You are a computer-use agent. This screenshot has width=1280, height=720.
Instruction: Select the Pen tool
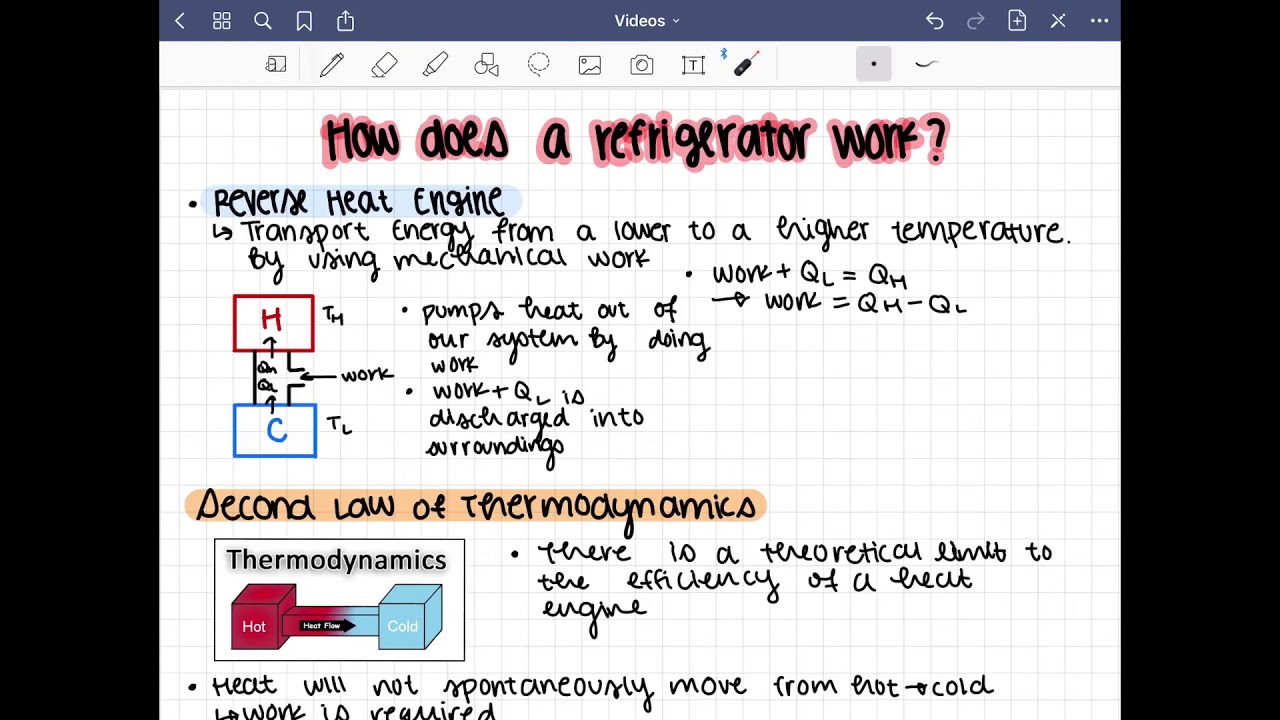tap(332, 65)
